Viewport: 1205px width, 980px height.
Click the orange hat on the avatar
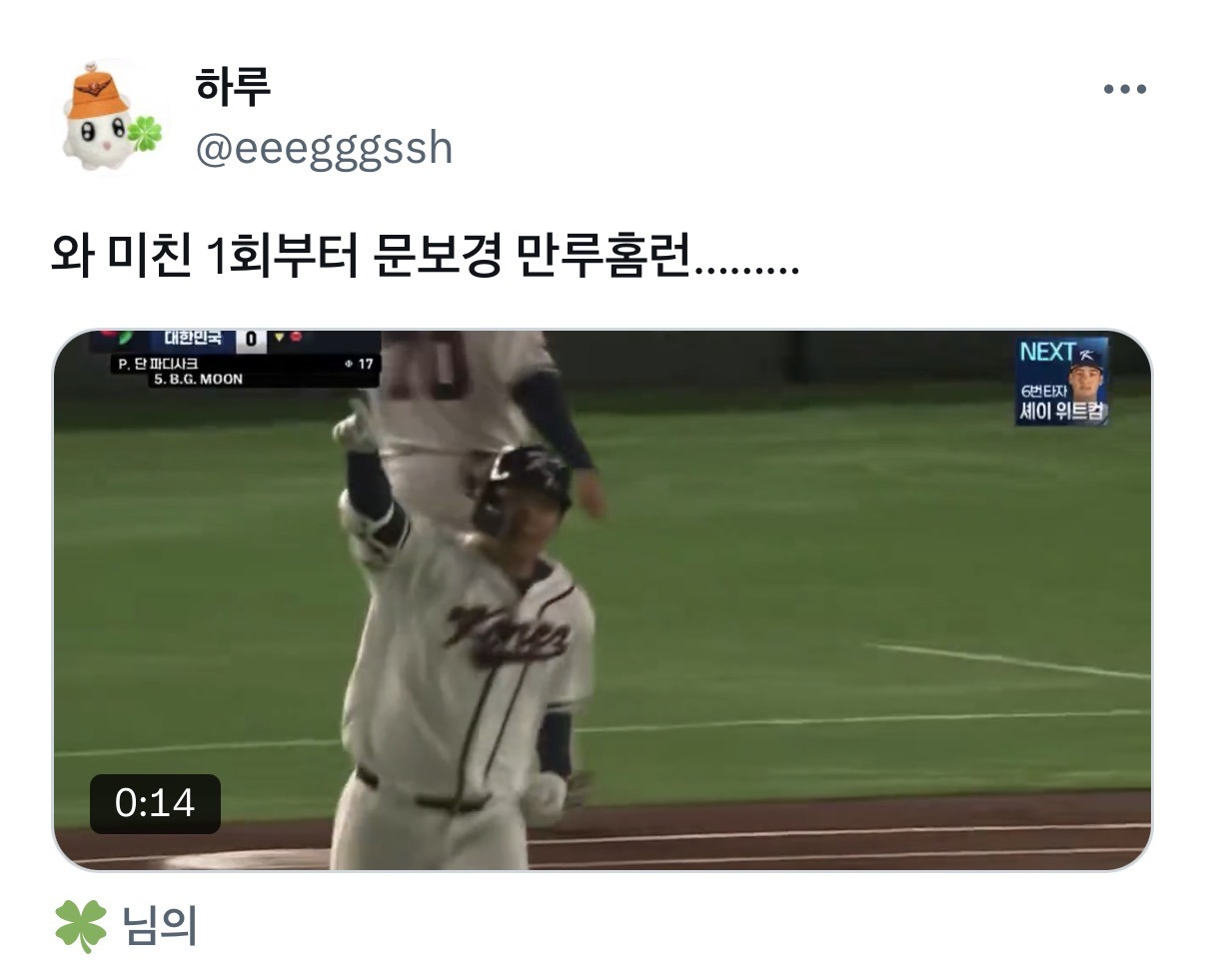click(98, 92)
